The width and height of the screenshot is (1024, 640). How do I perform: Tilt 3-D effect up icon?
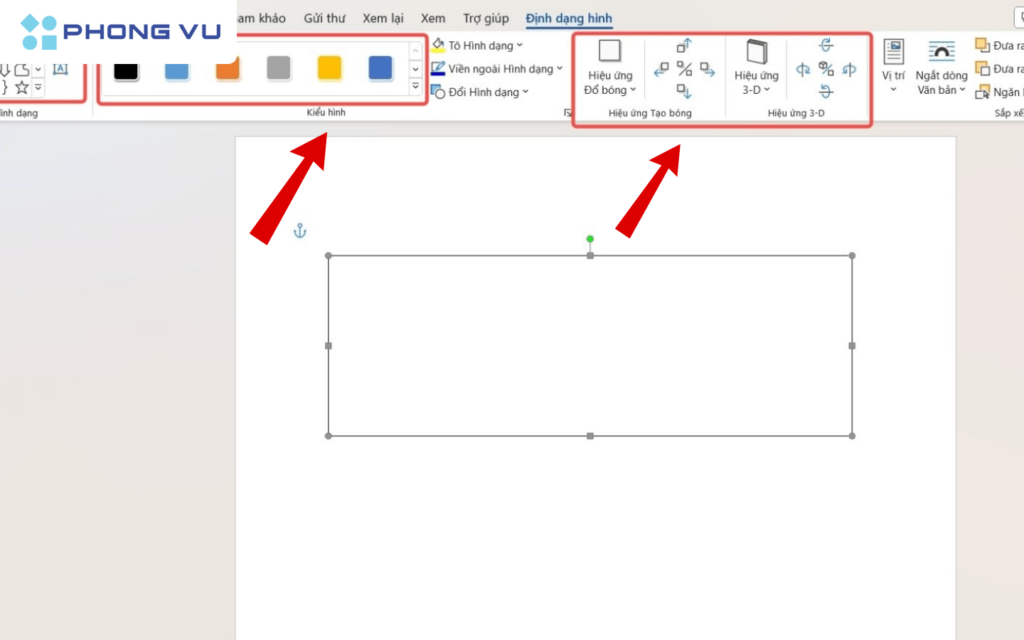click(826, 46)
